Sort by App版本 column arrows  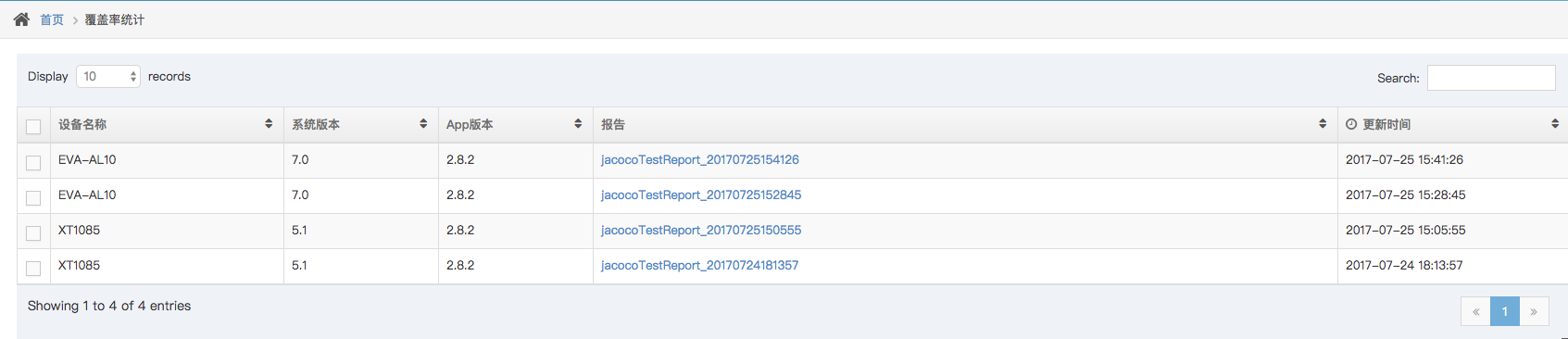click(578, 124)
